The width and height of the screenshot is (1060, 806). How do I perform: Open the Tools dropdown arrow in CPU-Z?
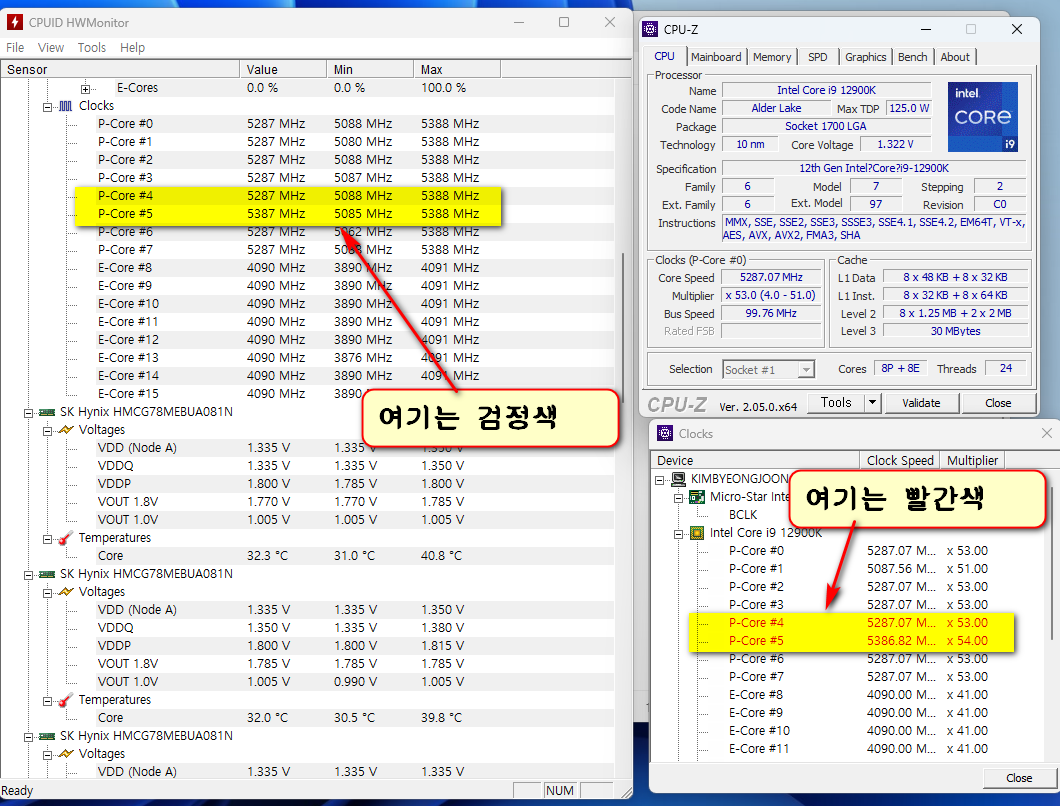click(872, 402)
